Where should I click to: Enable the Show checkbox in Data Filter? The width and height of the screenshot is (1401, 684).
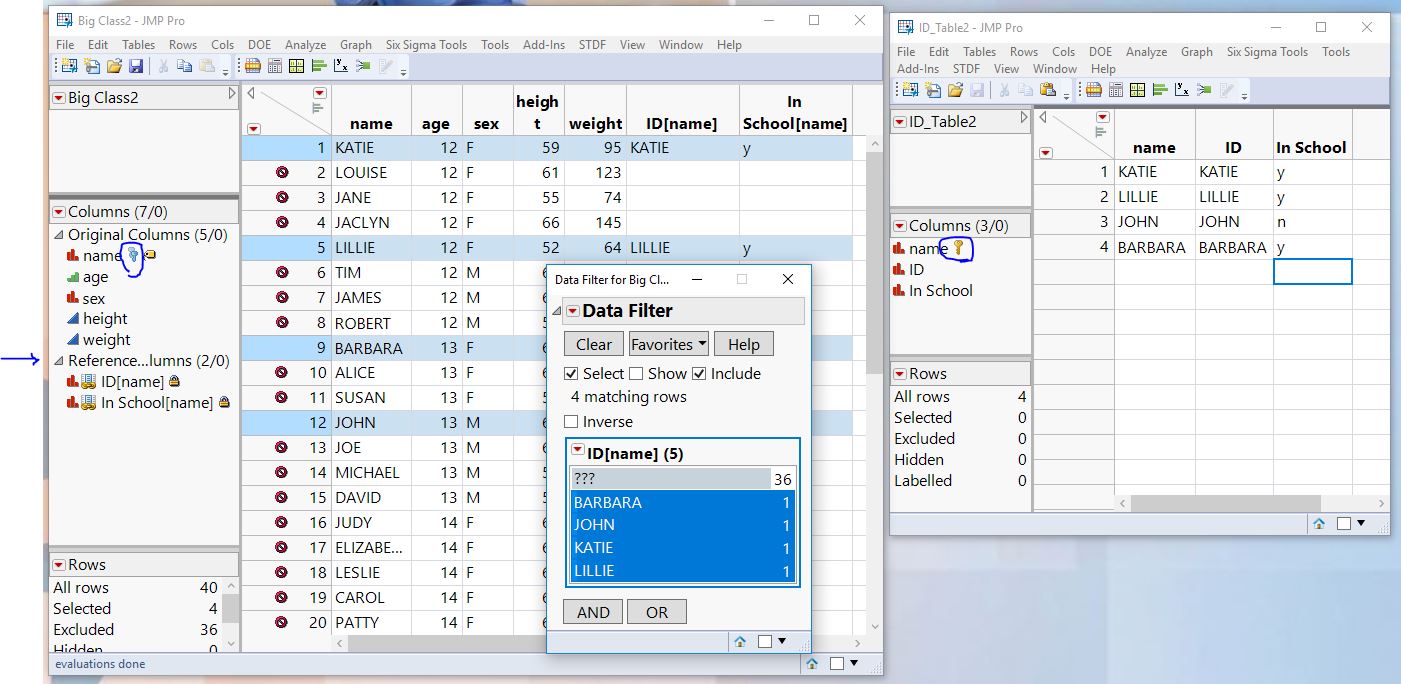[636, 374]
